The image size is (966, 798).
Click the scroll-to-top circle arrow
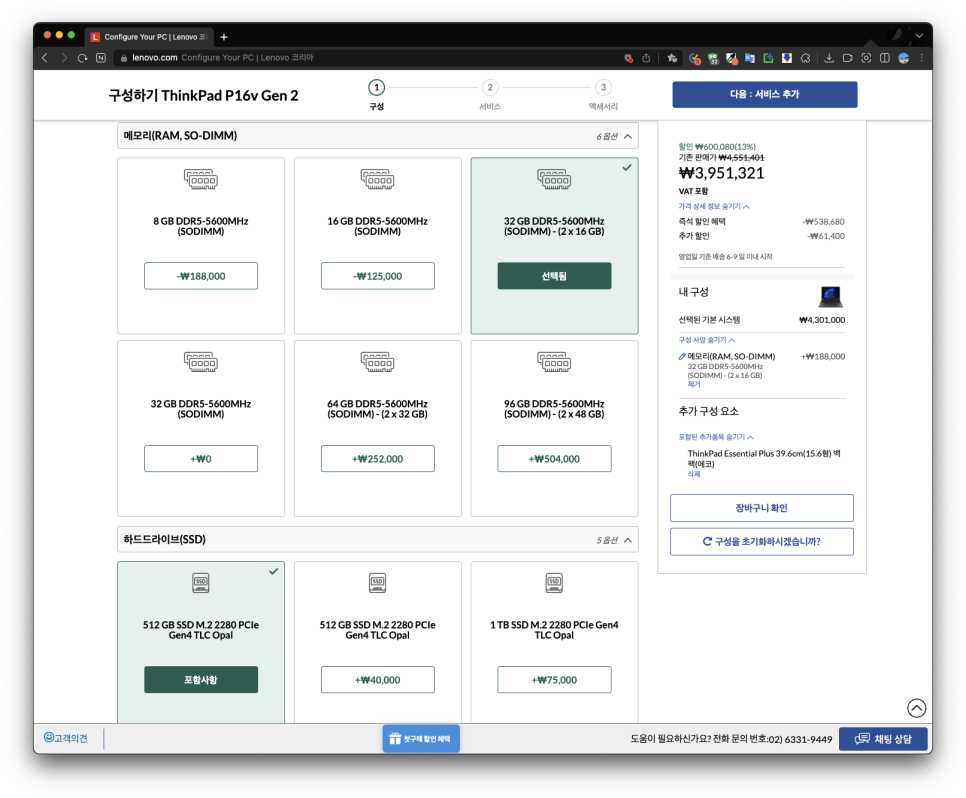point(916,708)
